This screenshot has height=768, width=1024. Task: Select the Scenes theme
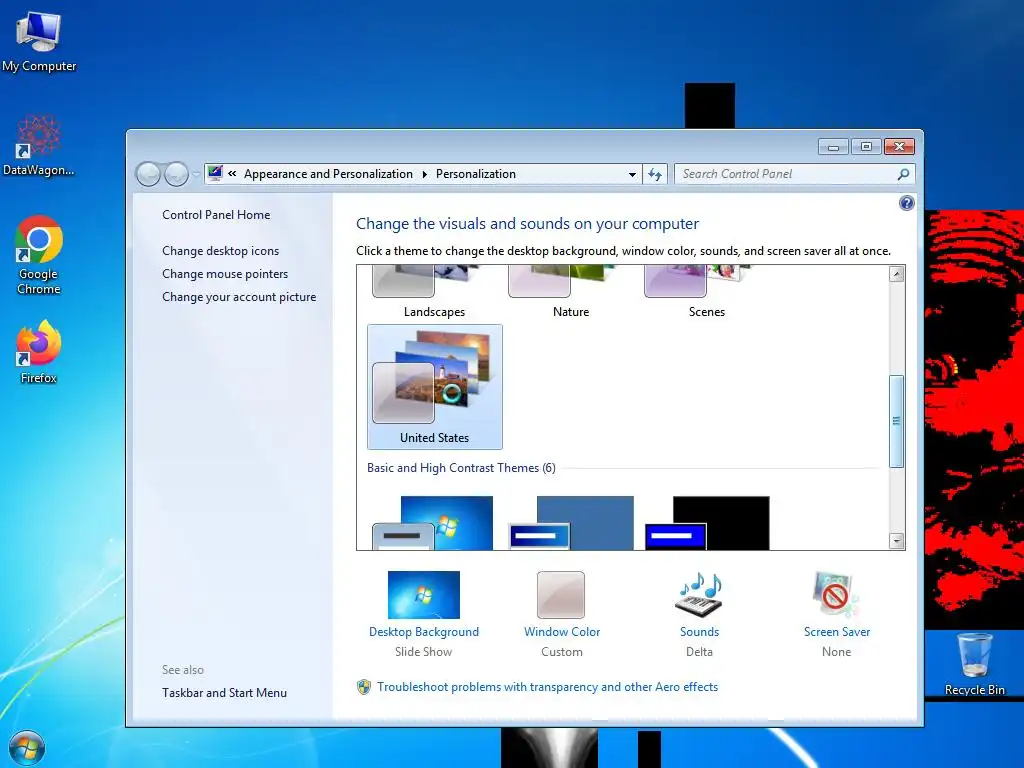(x=707, y=292)
